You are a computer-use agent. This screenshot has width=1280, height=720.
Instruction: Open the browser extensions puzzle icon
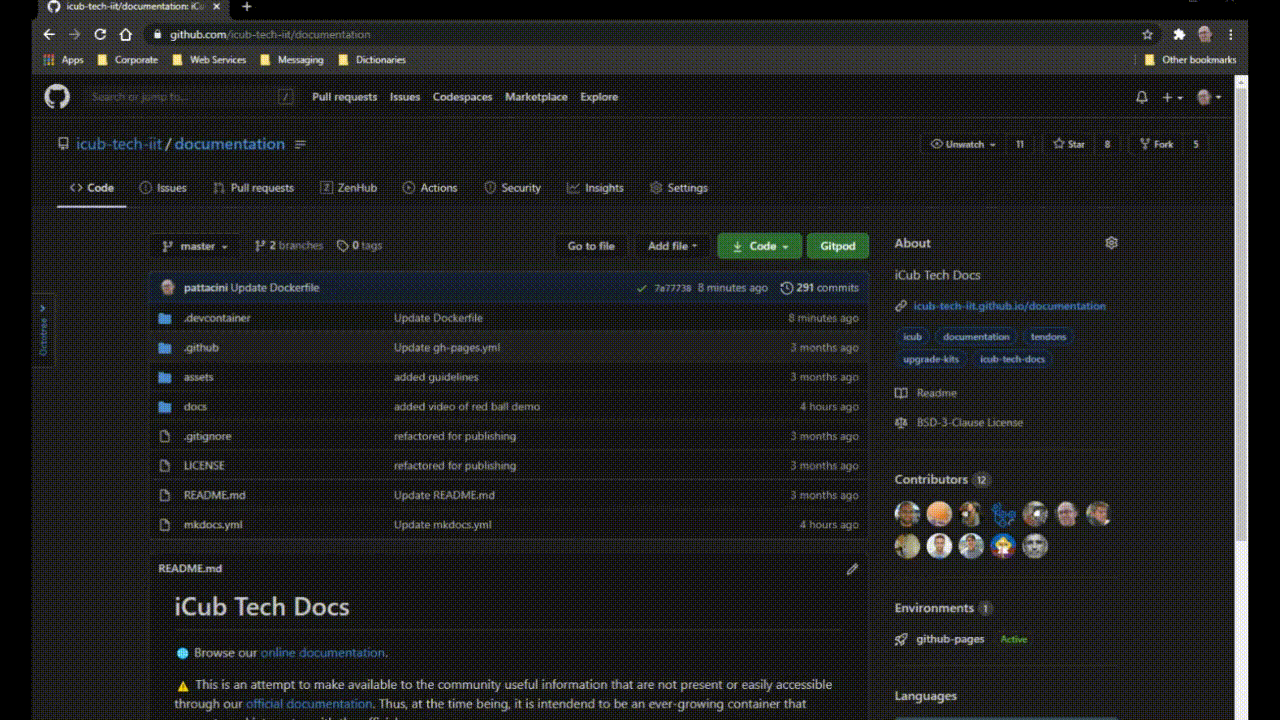tap(1179, 34)
